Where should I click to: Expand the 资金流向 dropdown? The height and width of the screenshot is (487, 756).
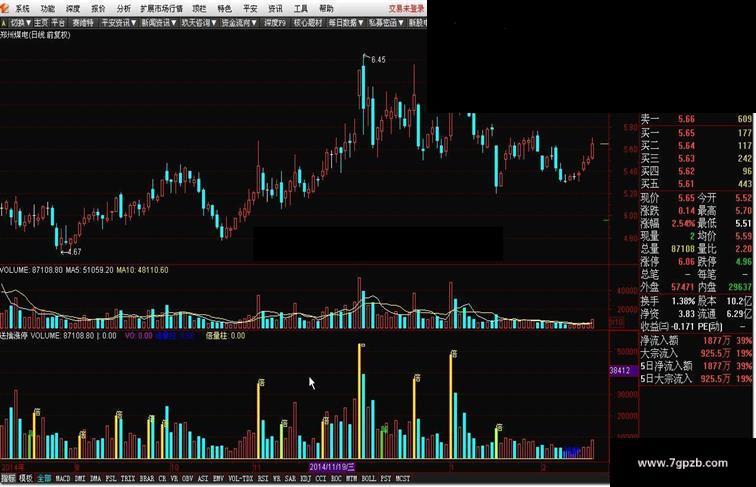pos(239,23)
